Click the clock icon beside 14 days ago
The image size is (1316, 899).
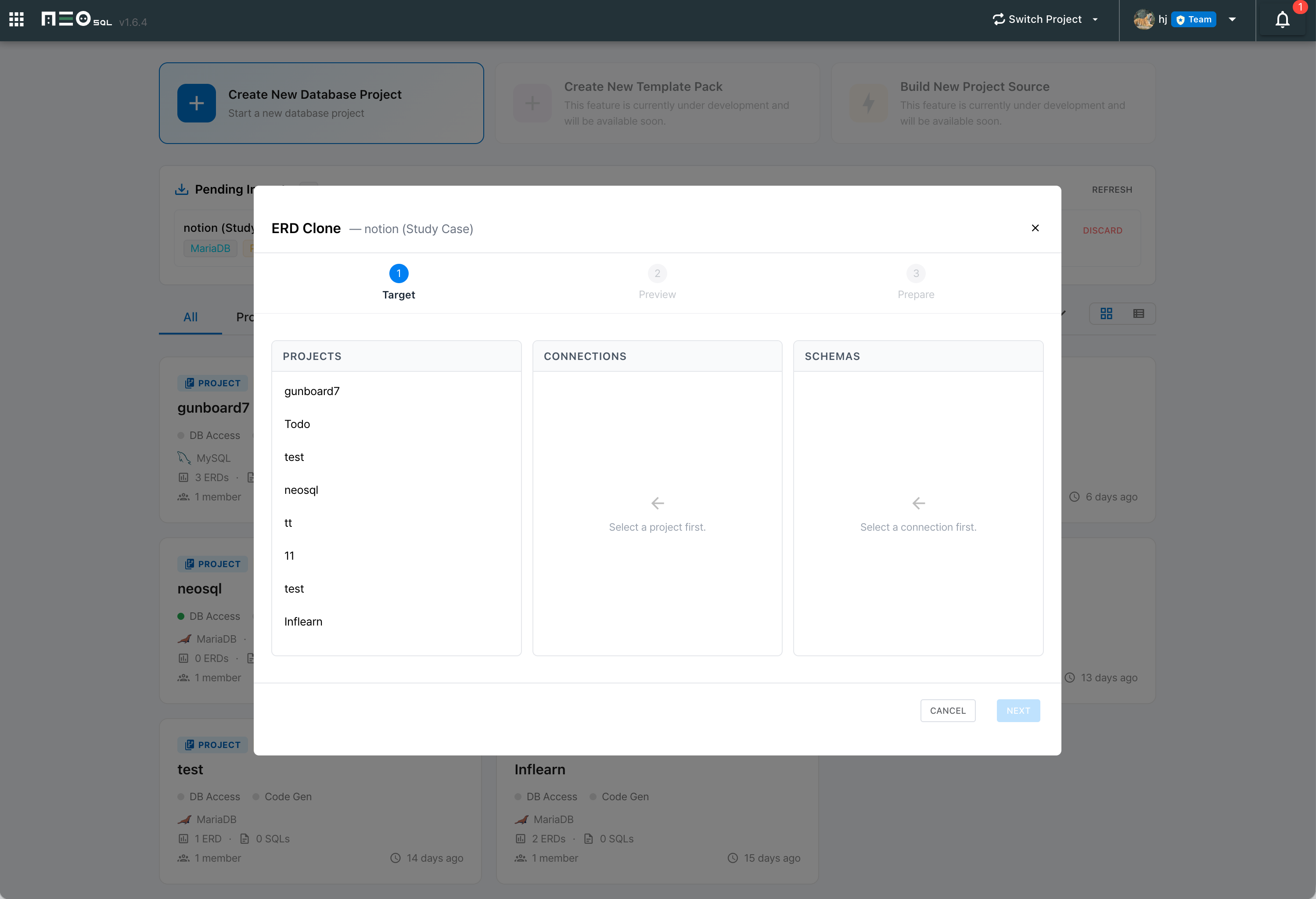tap(395, 858)
